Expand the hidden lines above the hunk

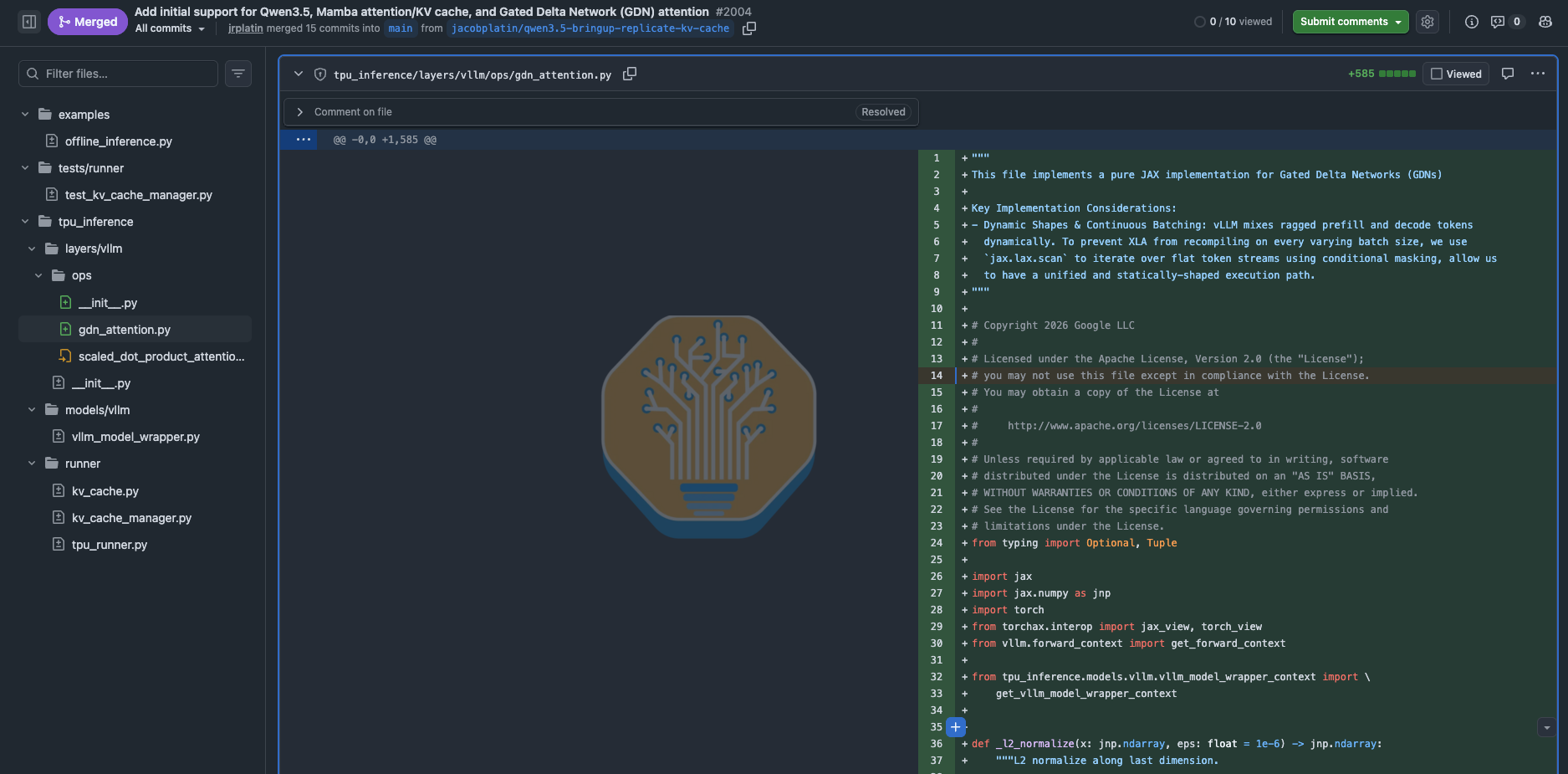(304, 140)
